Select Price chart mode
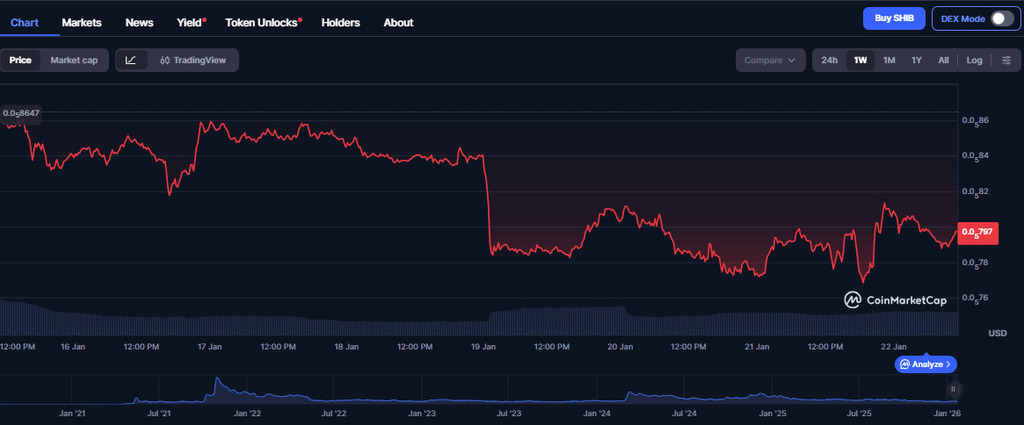Viewport: 1024px width, 425px height. point(21,60)
